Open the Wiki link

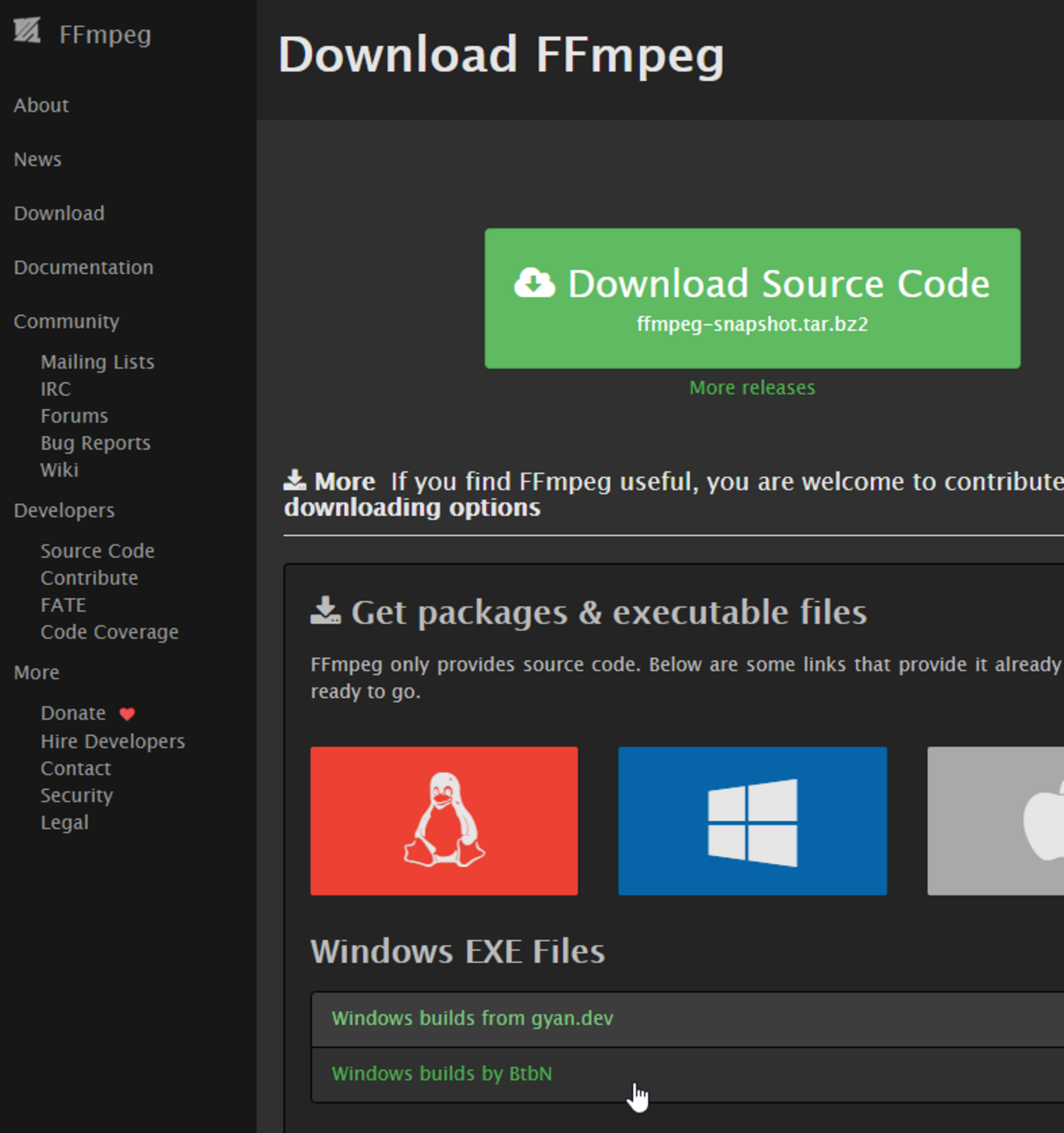(x=60, y=470)
